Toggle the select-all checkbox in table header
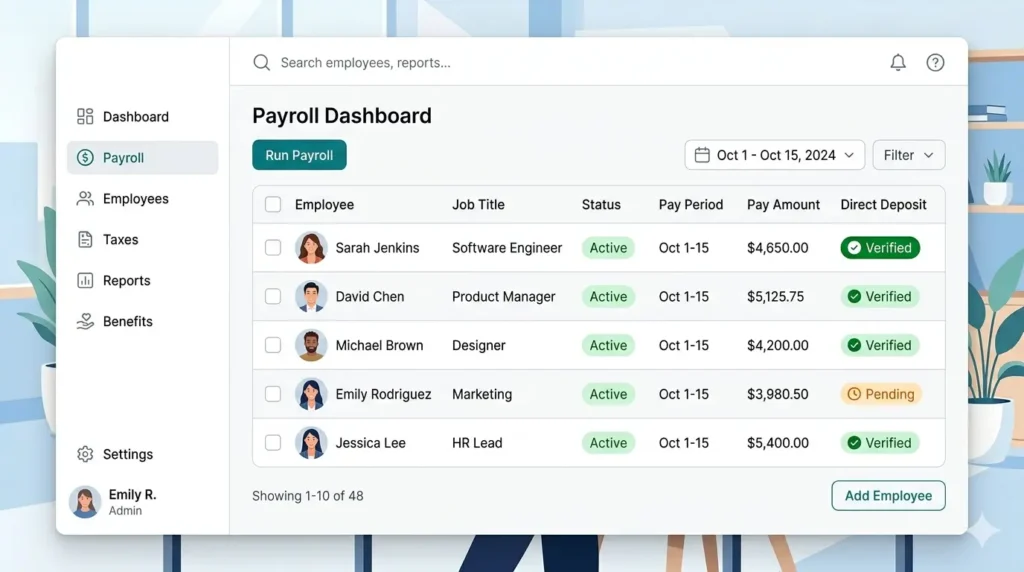 tap(273, 204)
